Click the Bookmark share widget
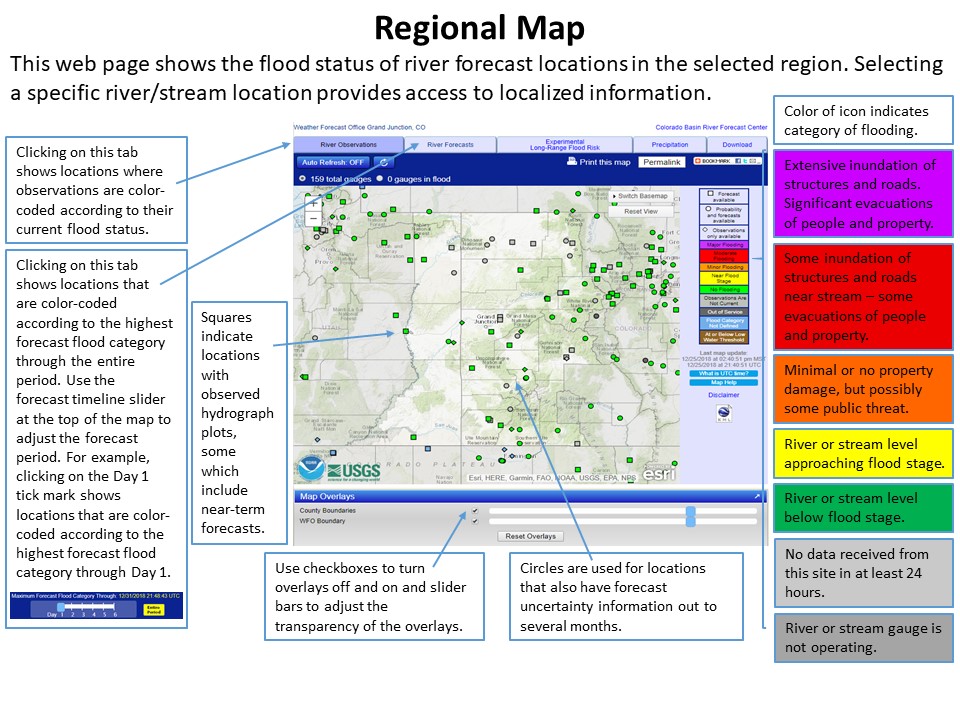The height and width of the screenshot is (720, 960). [x=727, y=161]
